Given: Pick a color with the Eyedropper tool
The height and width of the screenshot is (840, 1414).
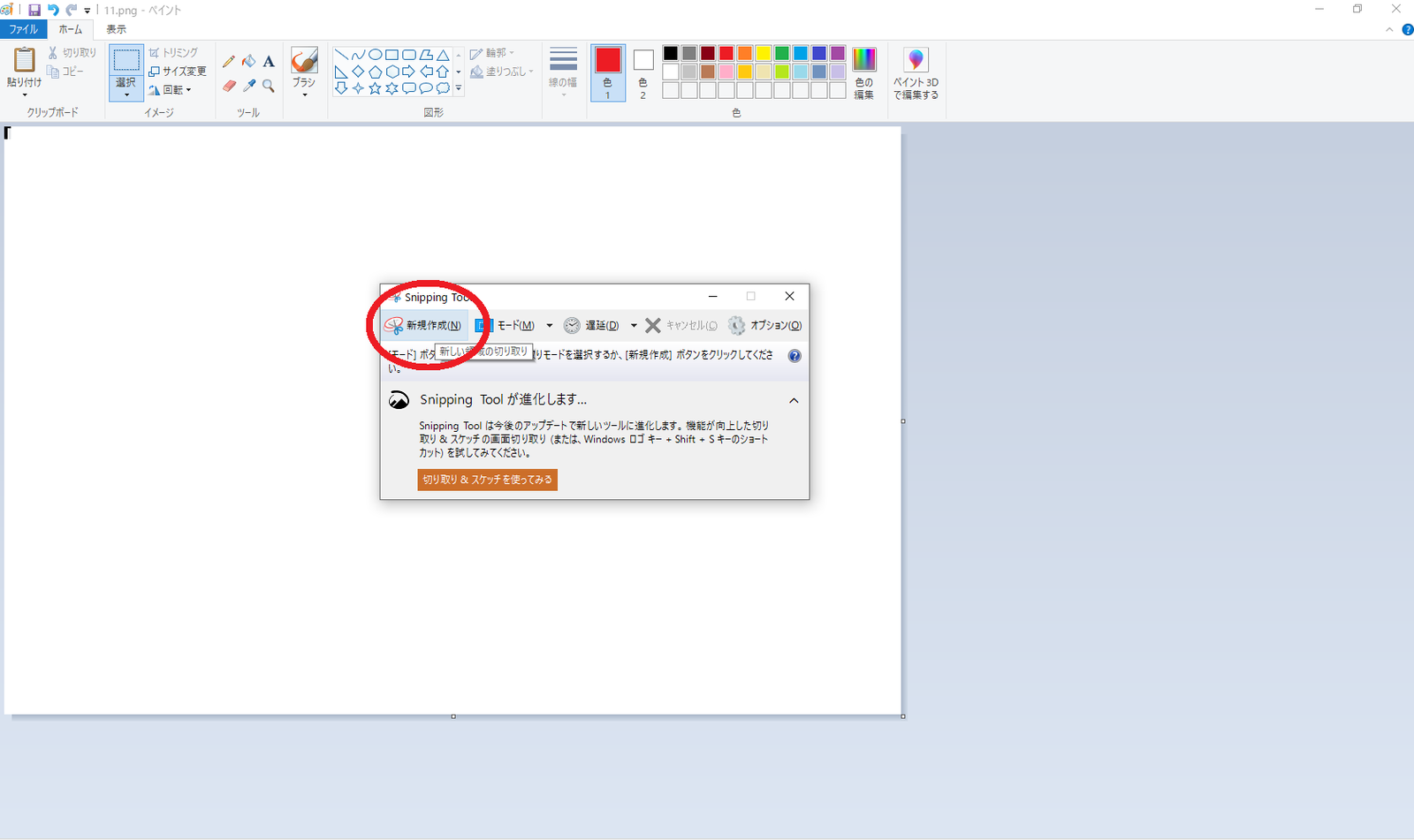Looking at the screenshot, I should click(x=248, y=87).
